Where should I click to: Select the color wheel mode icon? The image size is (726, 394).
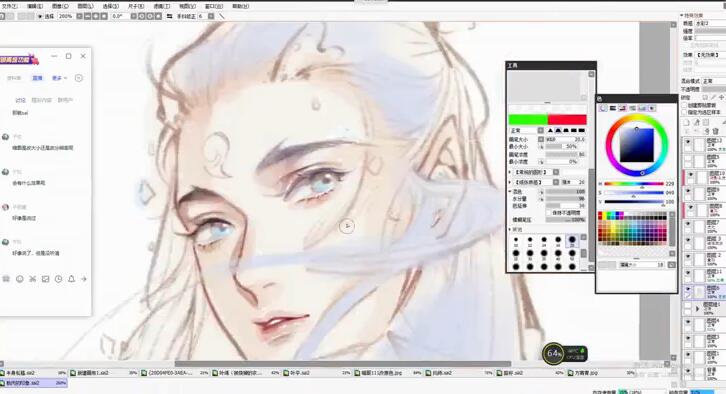point(603,108)
